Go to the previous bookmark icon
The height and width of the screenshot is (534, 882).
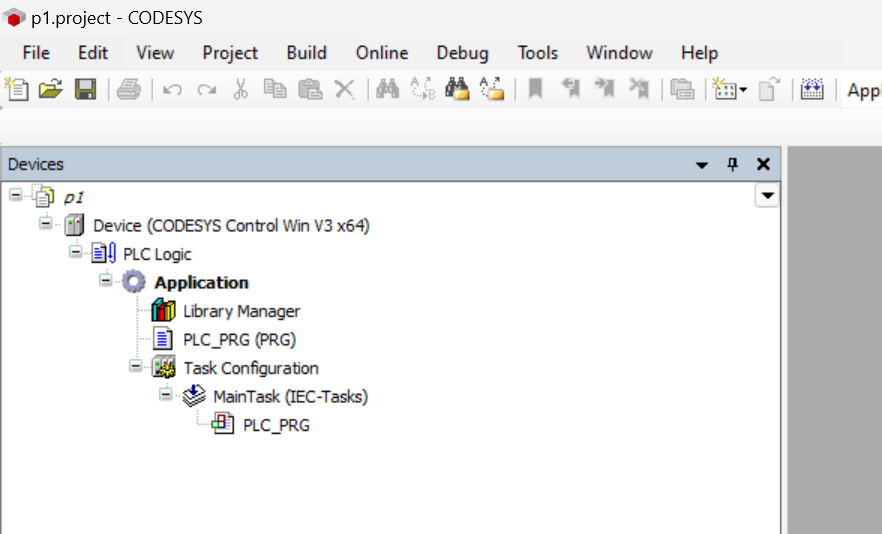click(570, 89)
